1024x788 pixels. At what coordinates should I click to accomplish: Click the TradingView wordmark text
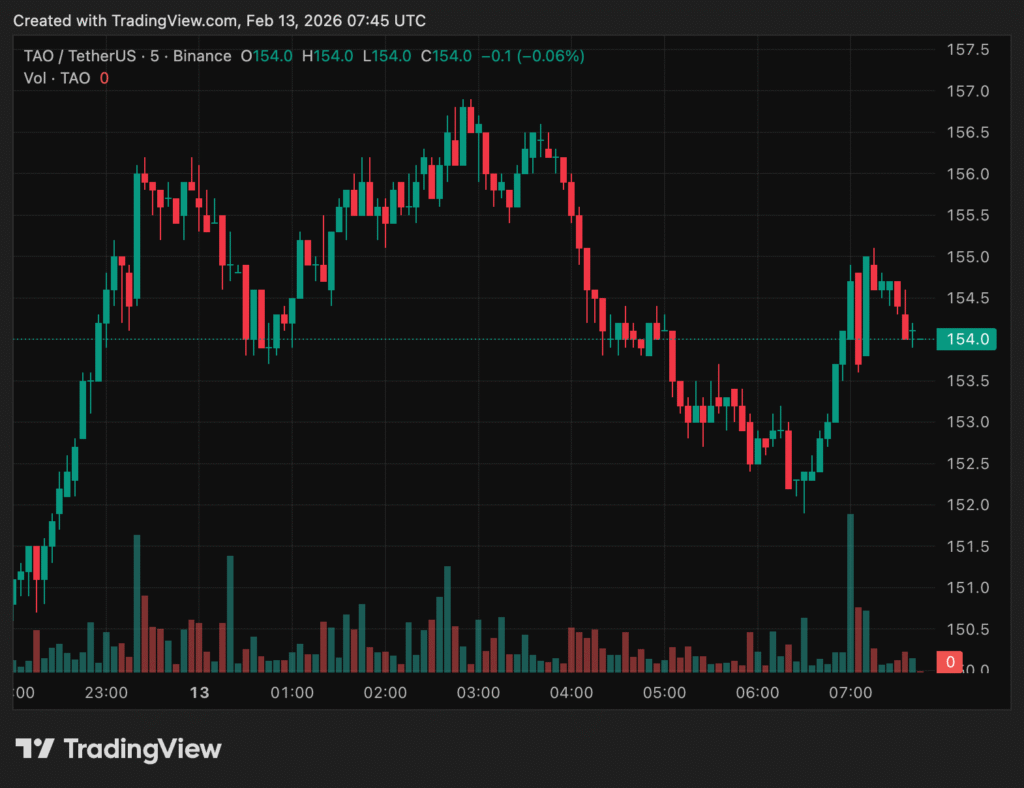point(142,749)
